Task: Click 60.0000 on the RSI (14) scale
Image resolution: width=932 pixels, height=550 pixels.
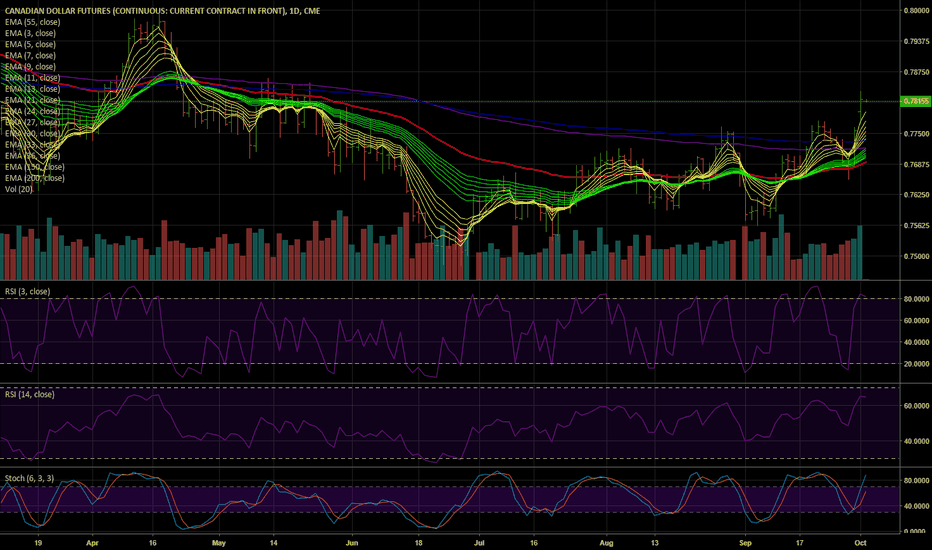Action: point(917,406)
